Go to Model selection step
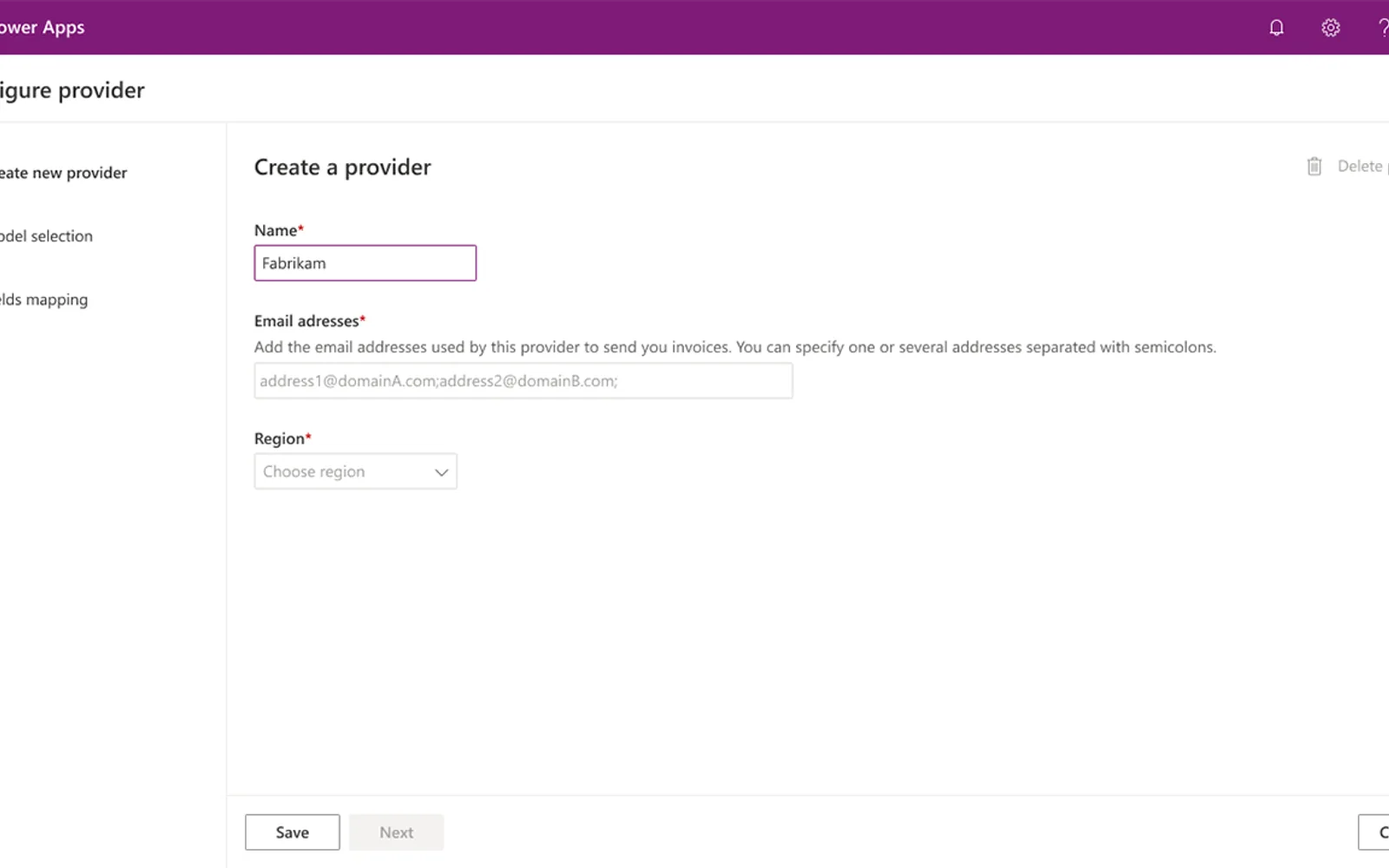This screenshot has height=868, width=1389. [46, 236]
